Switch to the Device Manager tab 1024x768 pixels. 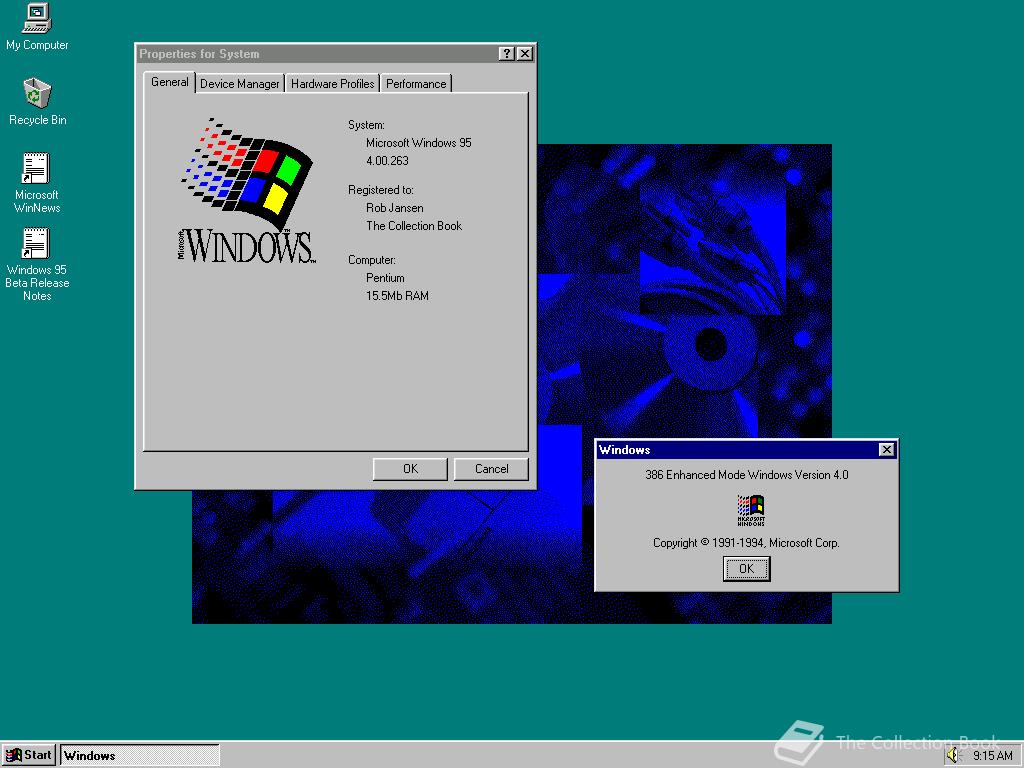pyautogui.click(x=239, y=84)
